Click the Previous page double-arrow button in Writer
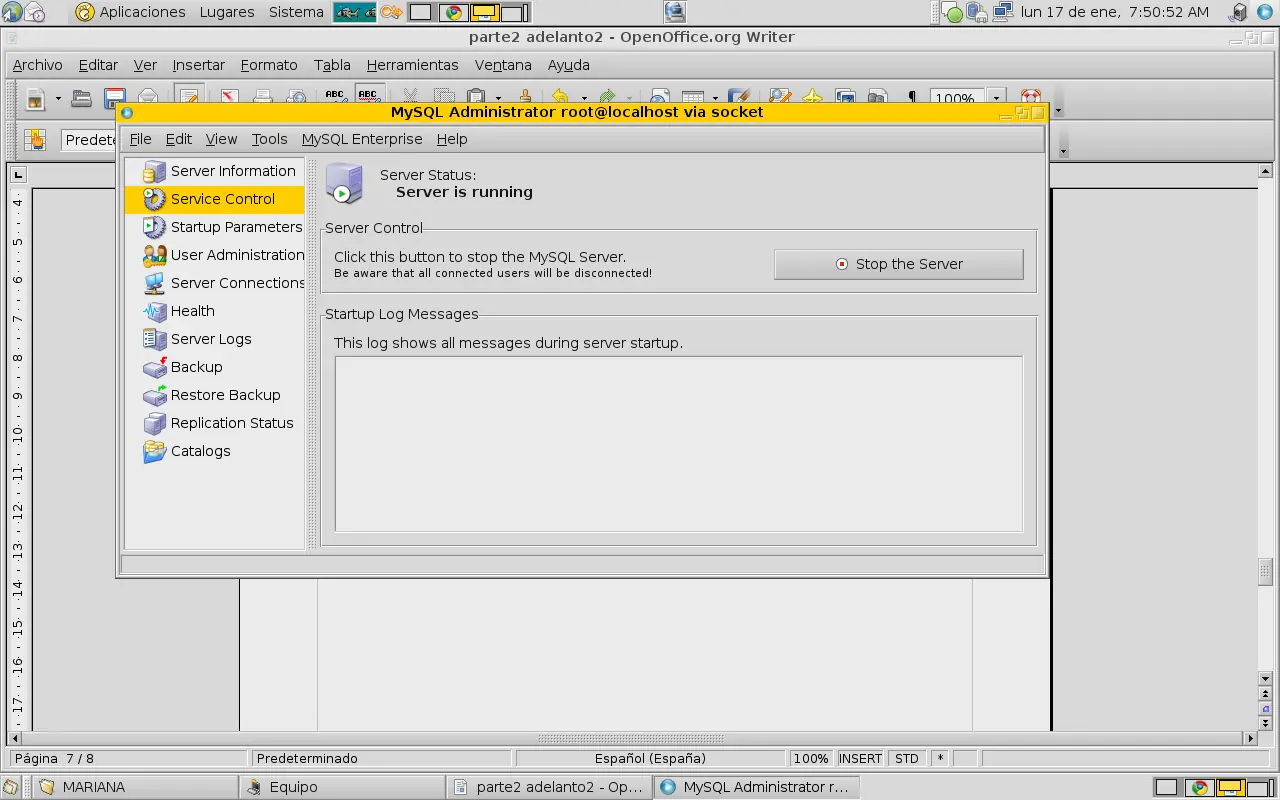This screenshot has height=800, width=1280. pyautogui.click(x=1265, y=693)
